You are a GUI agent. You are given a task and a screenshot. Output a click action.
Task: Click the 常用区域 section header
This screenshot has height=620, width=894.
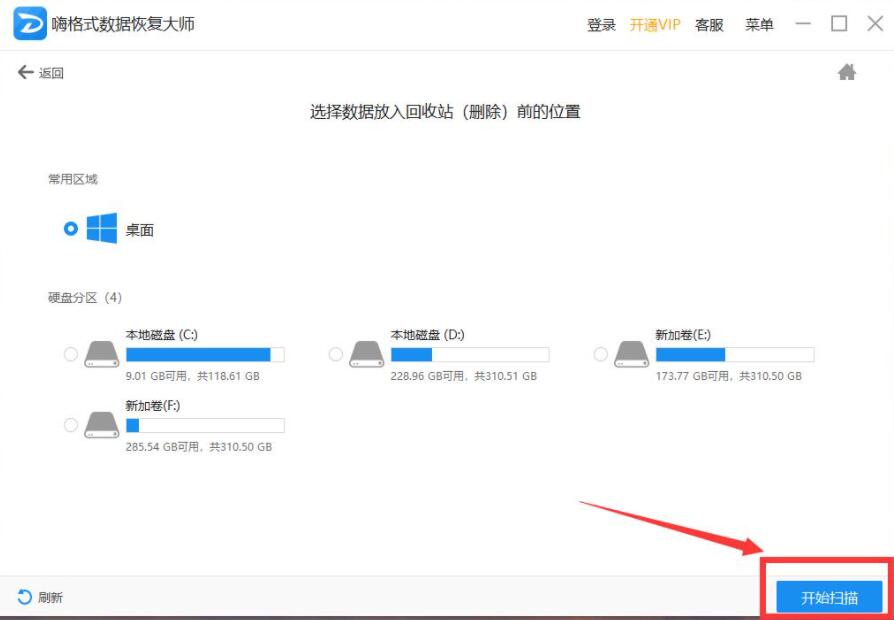tap(72, 179)
